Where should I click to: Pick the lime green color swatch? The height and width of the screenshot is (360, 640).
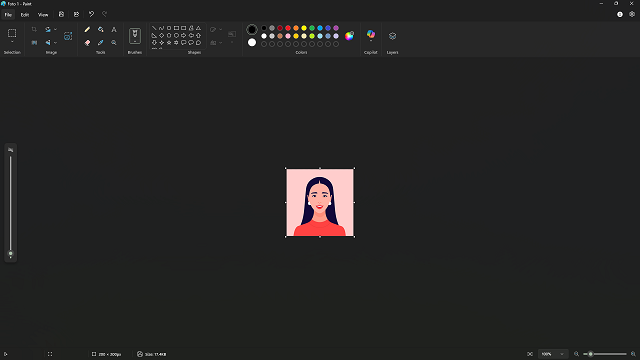point(312,36)
